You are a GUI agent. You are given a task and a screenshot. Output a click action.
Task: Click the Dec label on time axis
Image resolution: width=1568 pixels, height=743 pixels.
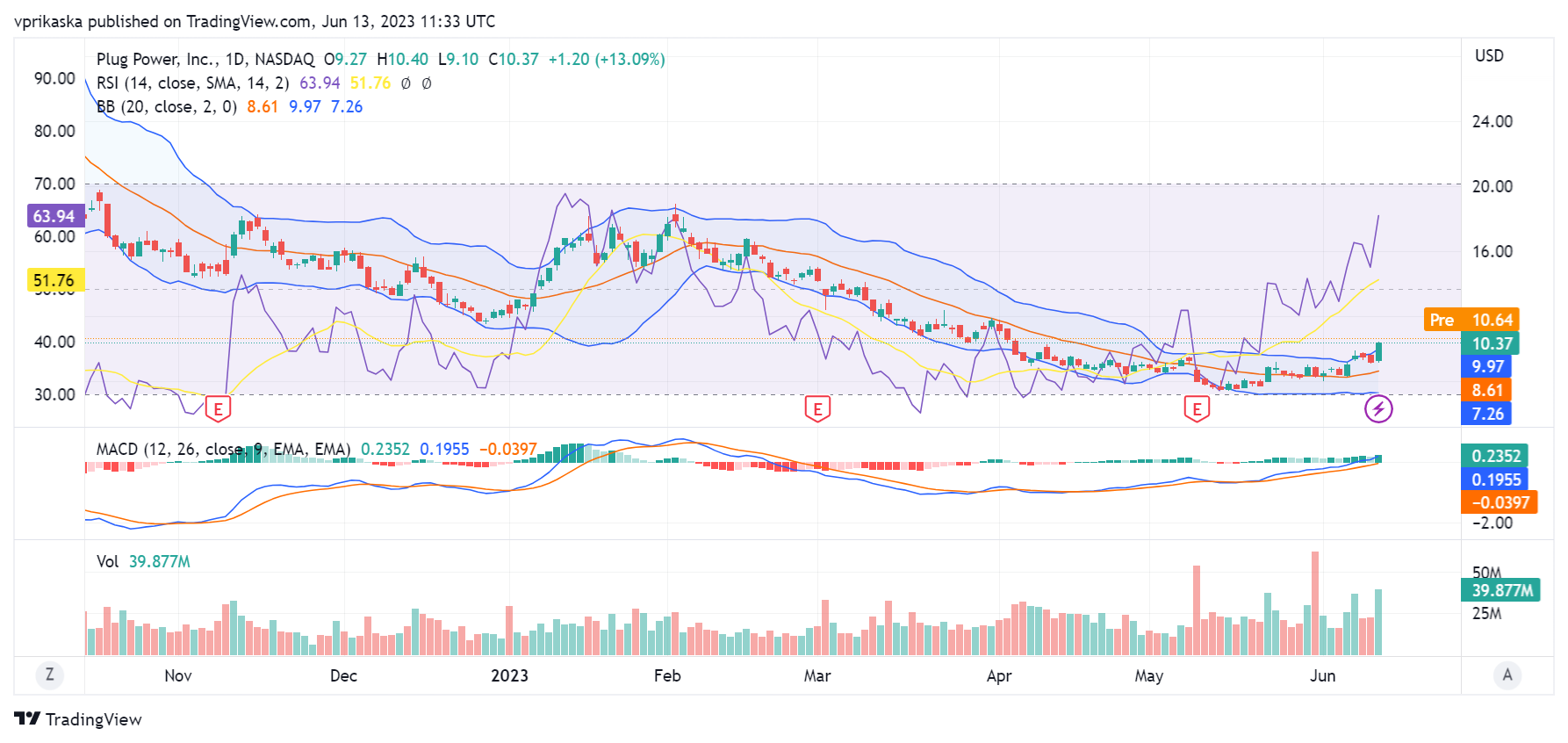(343, 675)
